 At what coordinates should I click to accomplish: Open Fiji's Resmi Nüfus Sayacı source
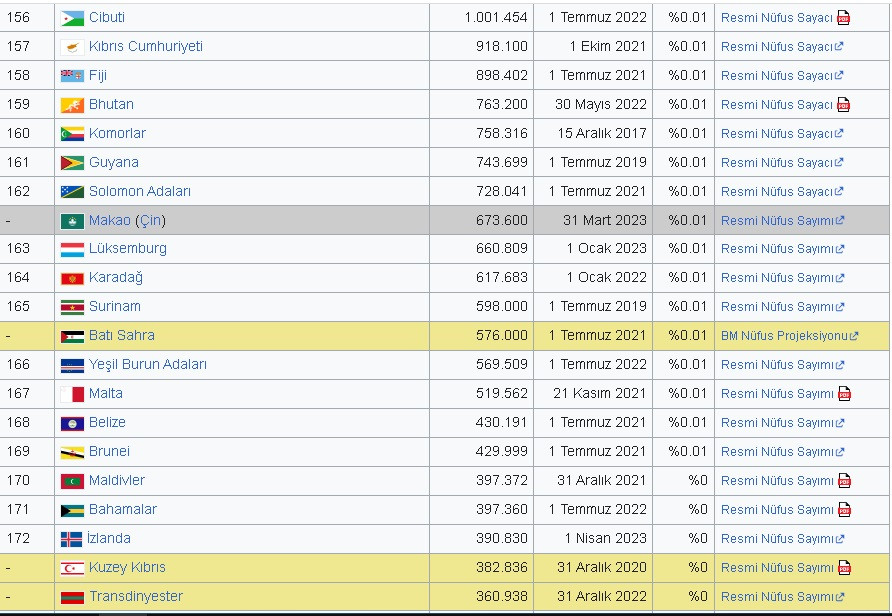(x=776, y=76)
